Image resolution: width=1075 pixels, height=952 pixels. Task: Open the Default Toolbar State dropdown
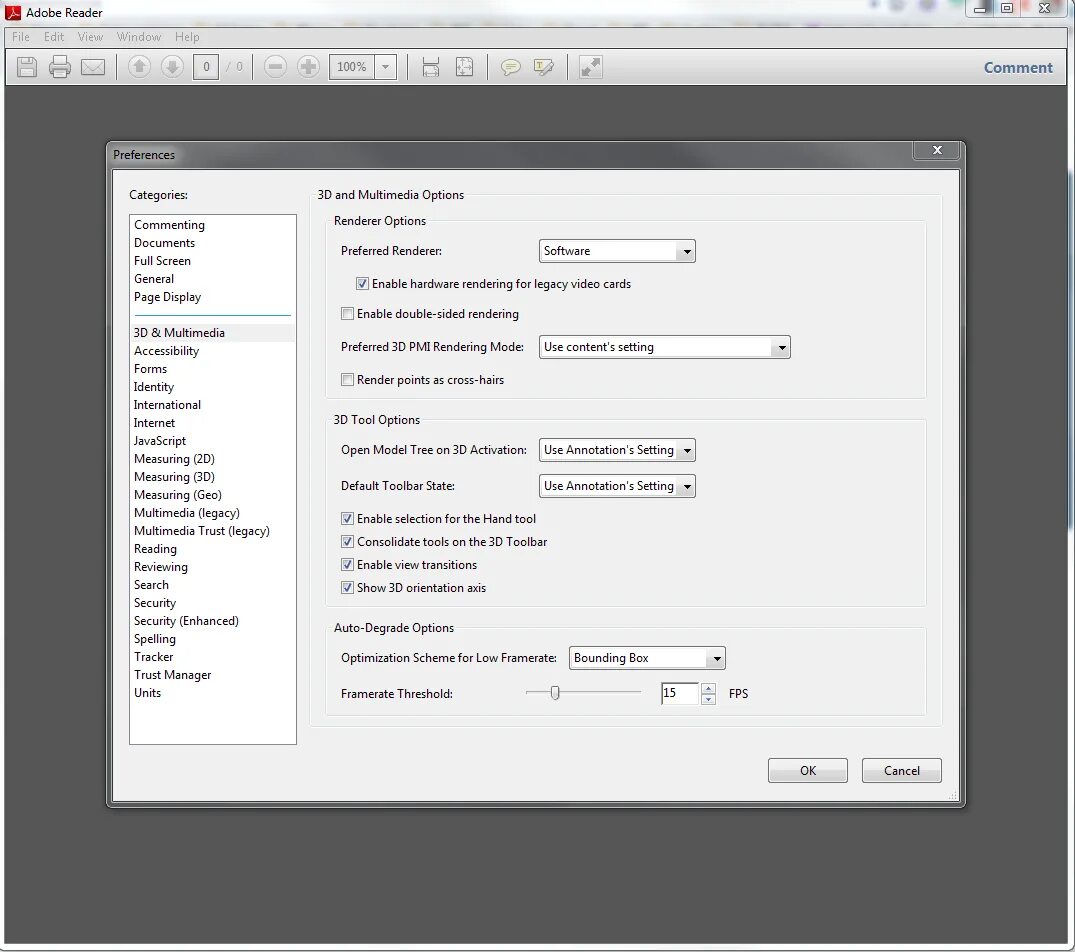coord(617,486)
